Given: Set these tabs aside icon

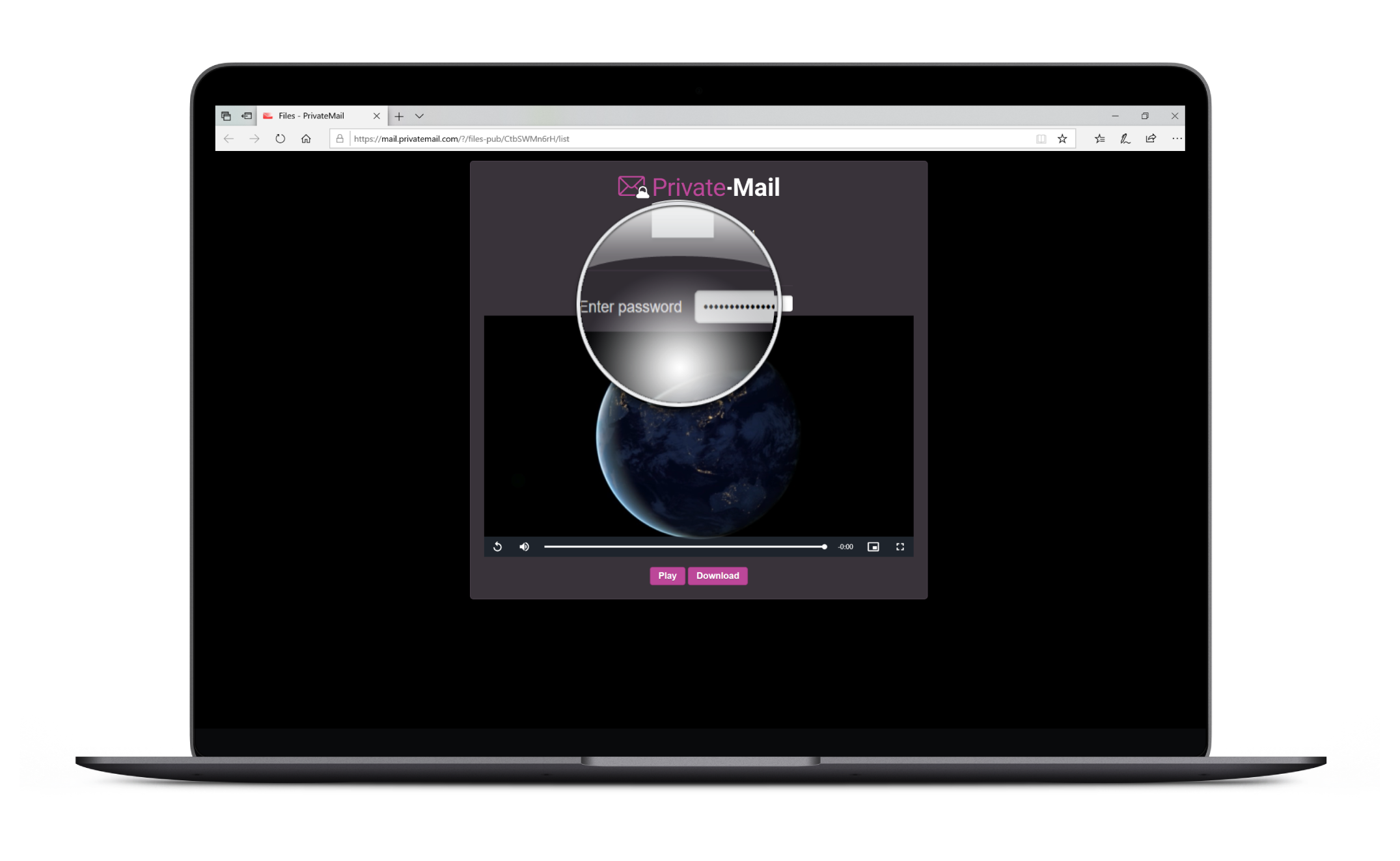Looking at the screenshot, I should (x=247, y=116).
